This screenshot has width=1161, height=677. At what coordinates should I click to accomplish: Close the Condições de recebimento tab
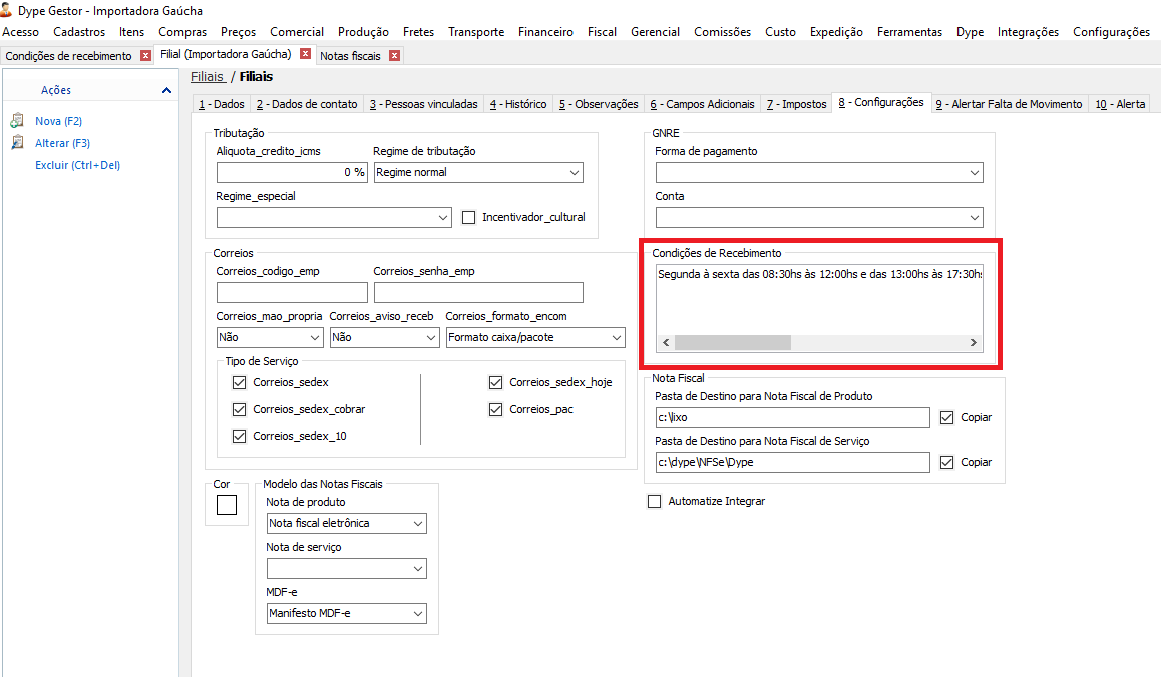pyautogui.click(x=145, y=56)
